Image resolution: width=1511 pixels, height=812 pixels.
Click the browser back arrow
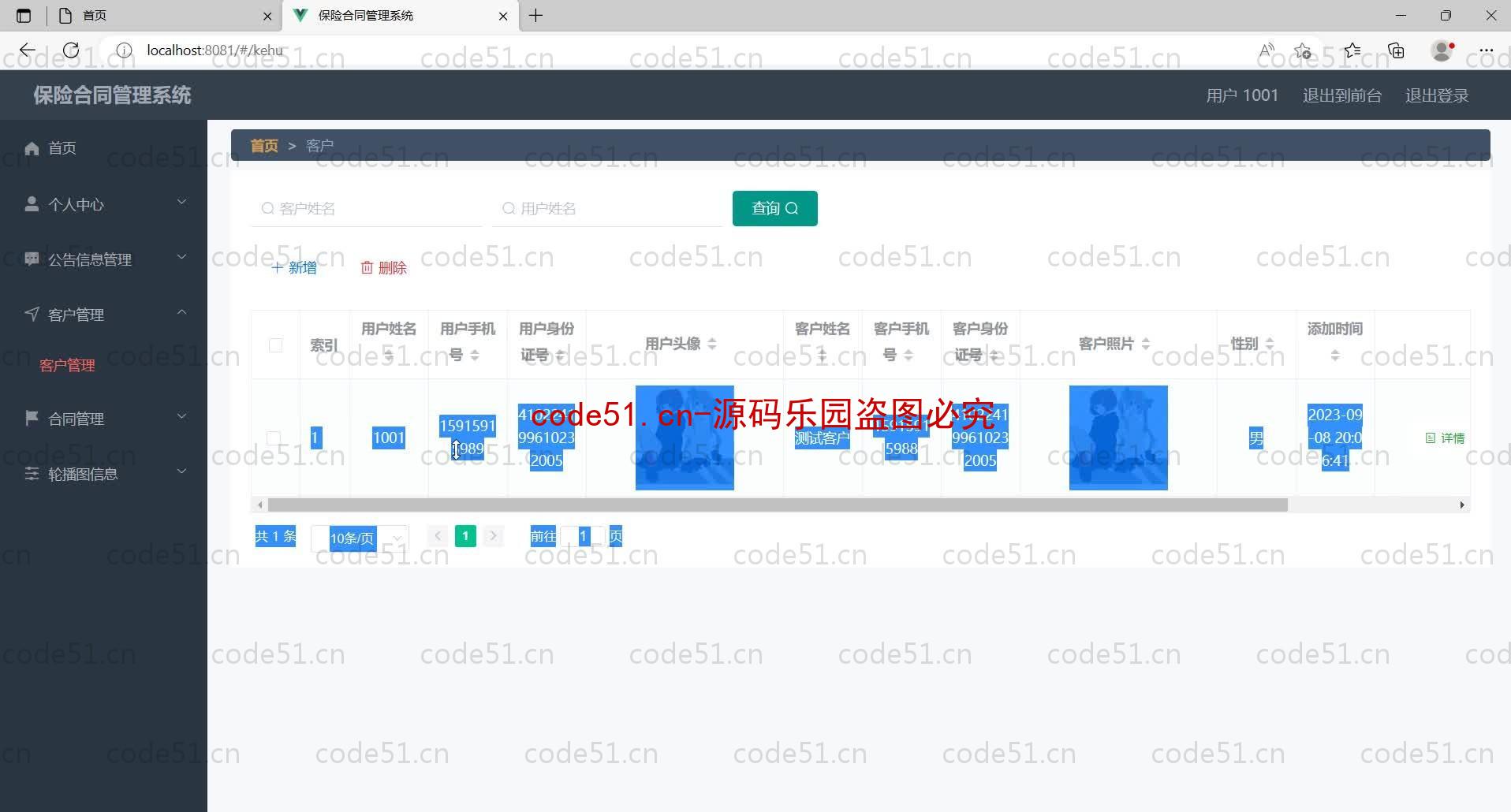tap(28, 50)
